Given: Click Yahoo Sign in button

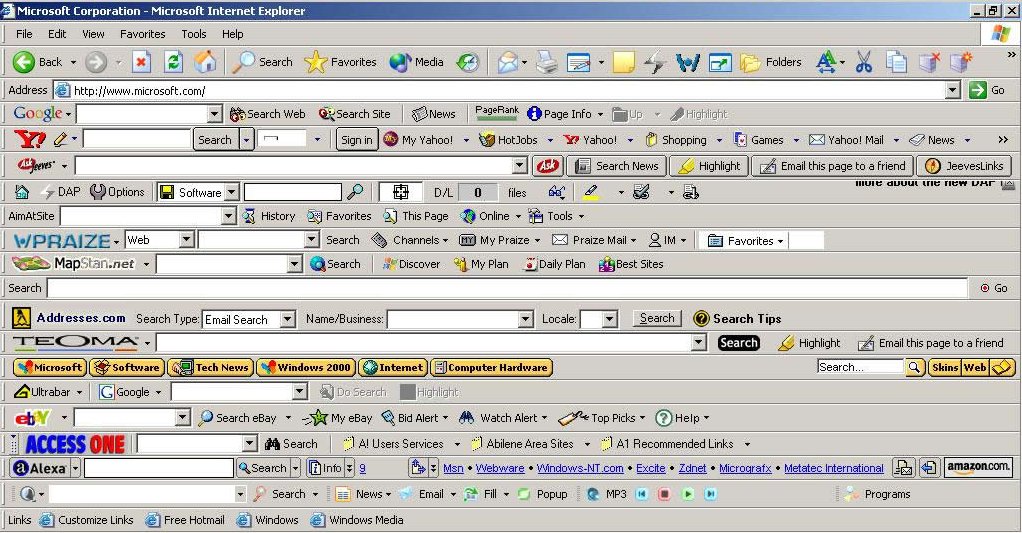Looking at the screenshot, I should click(x=357, y=139).
